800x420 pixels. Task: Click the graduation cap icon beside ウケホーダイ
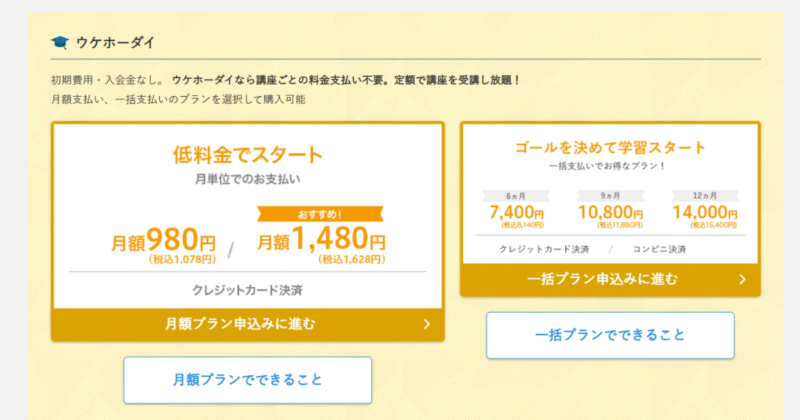(x=60, y=42)
